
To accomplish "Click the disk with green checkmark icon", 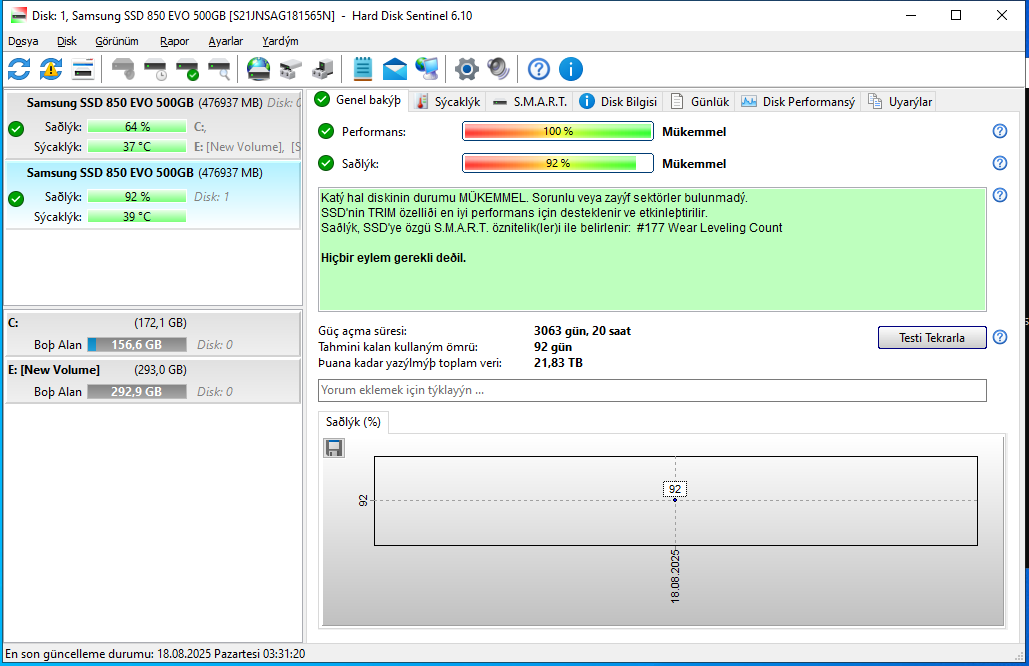I will coord(188,69).
